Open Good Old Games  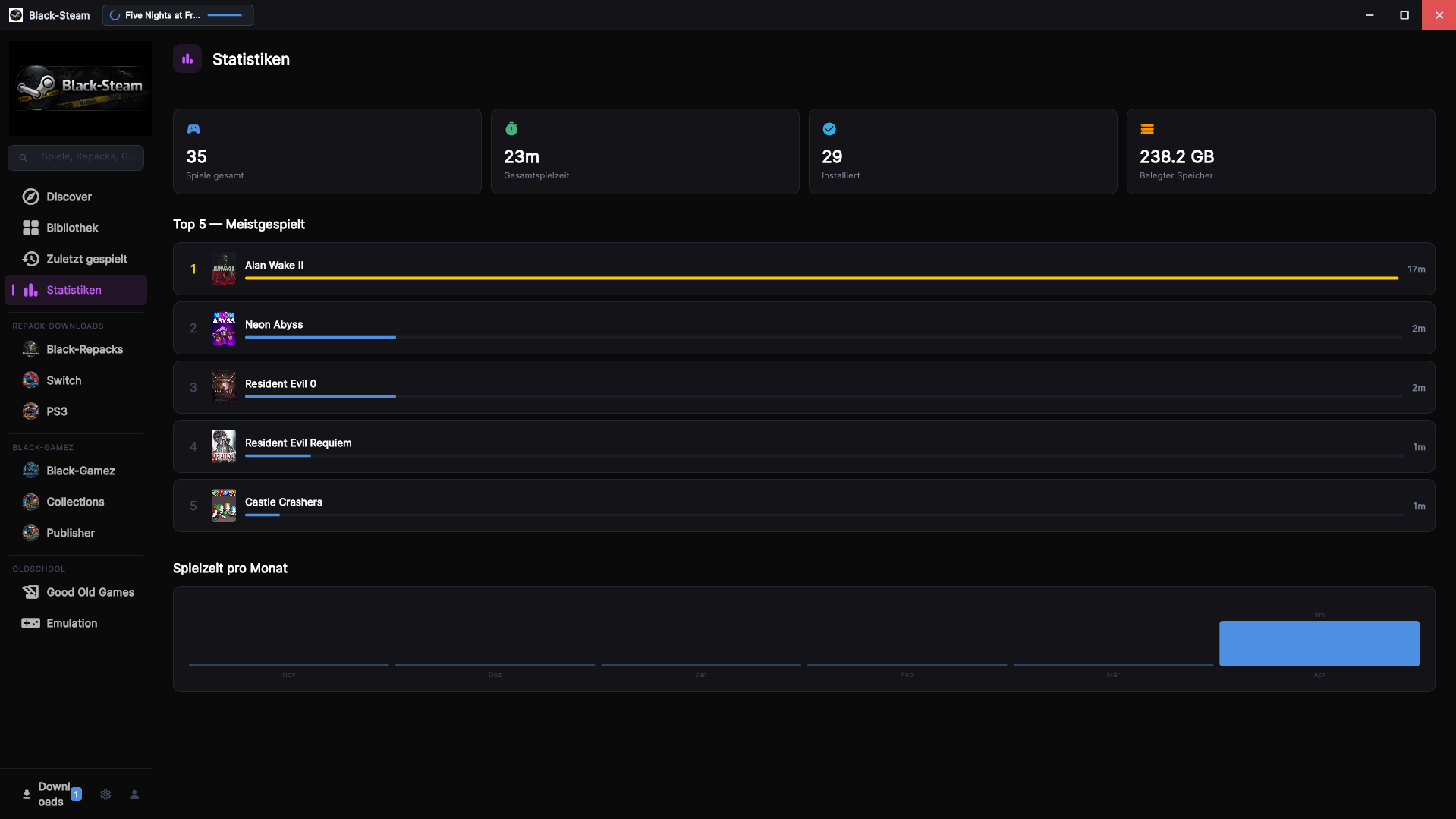click(x=76, y=592)
